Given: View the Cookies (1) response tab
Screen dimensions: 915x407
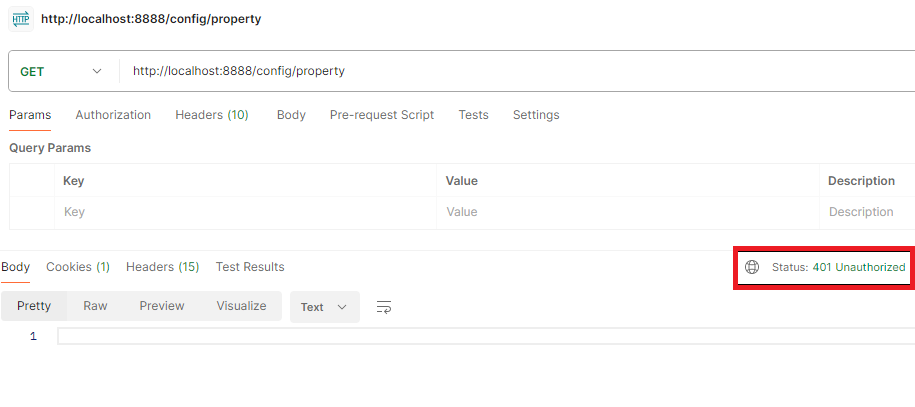Looking at the screenshot, I should [78, 267].
